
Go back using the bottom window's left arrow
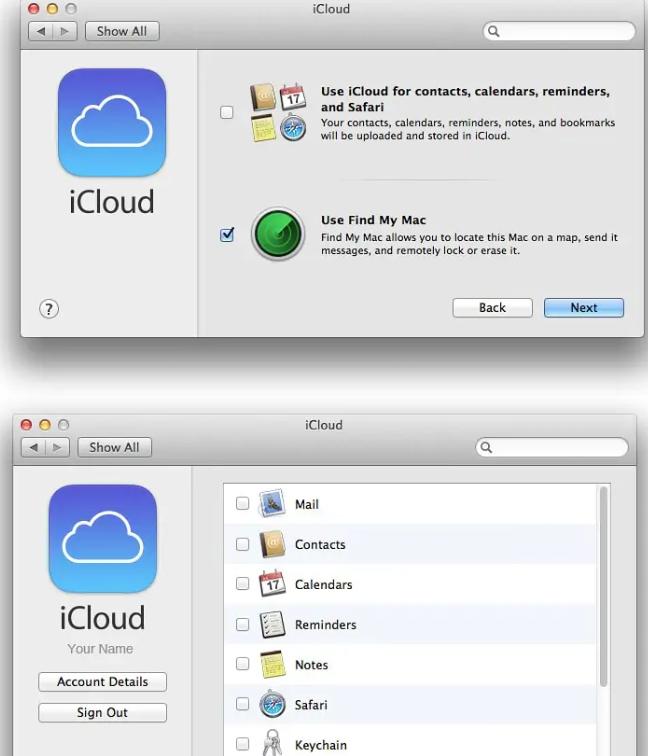33,447
